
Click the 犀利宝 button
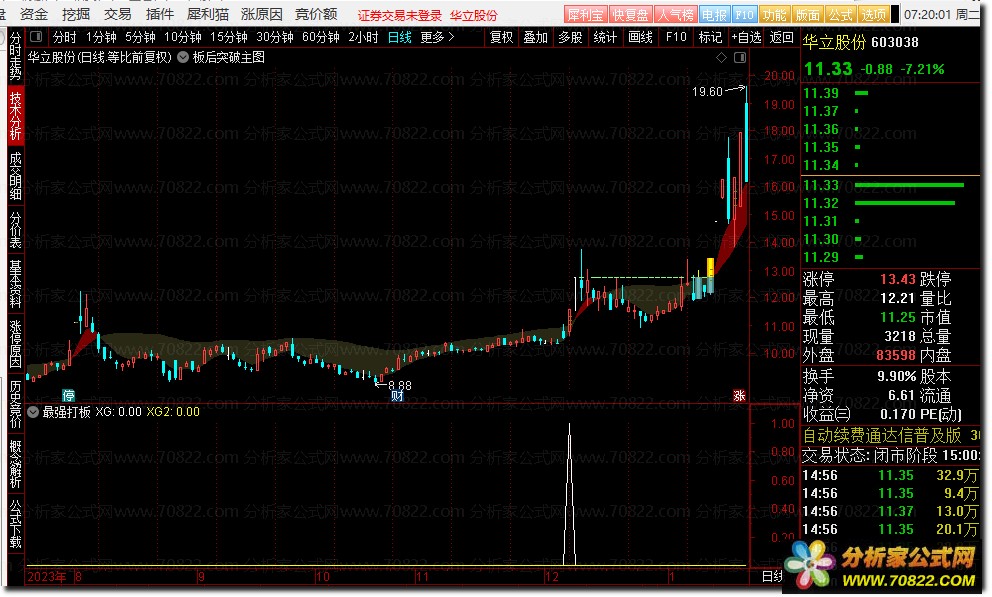[x=585, y=15]
